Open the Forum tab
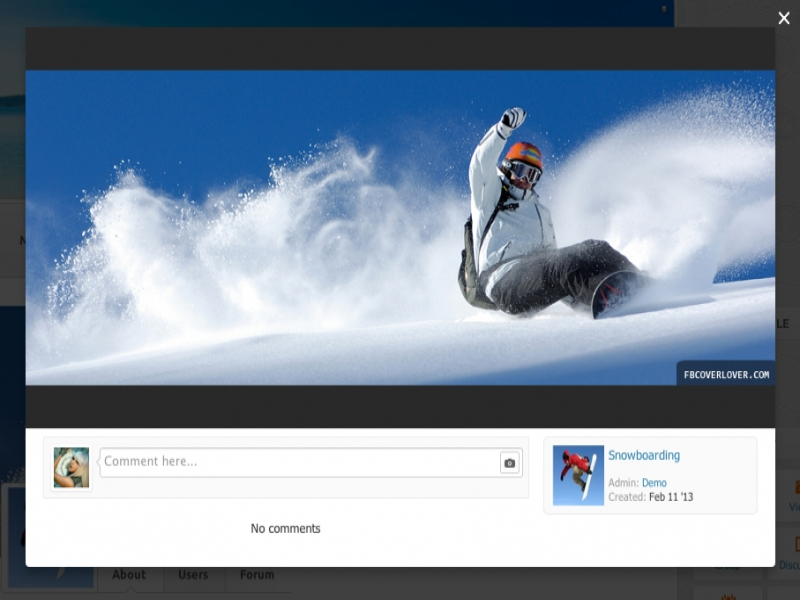The height and width of the screenshot is (600, 800). pyautogui.click(x=257, y=575)
